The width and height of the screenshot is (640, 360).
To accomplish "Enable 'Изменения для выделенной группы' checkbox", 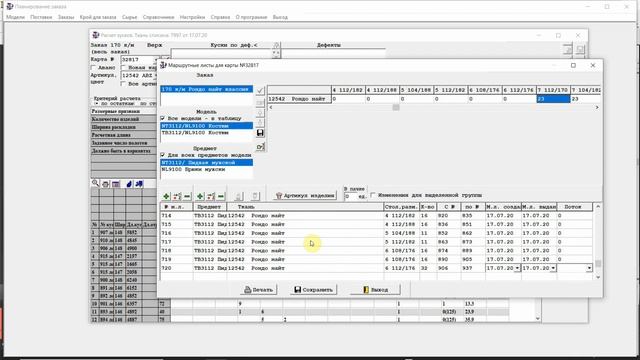I will point(373,195).
